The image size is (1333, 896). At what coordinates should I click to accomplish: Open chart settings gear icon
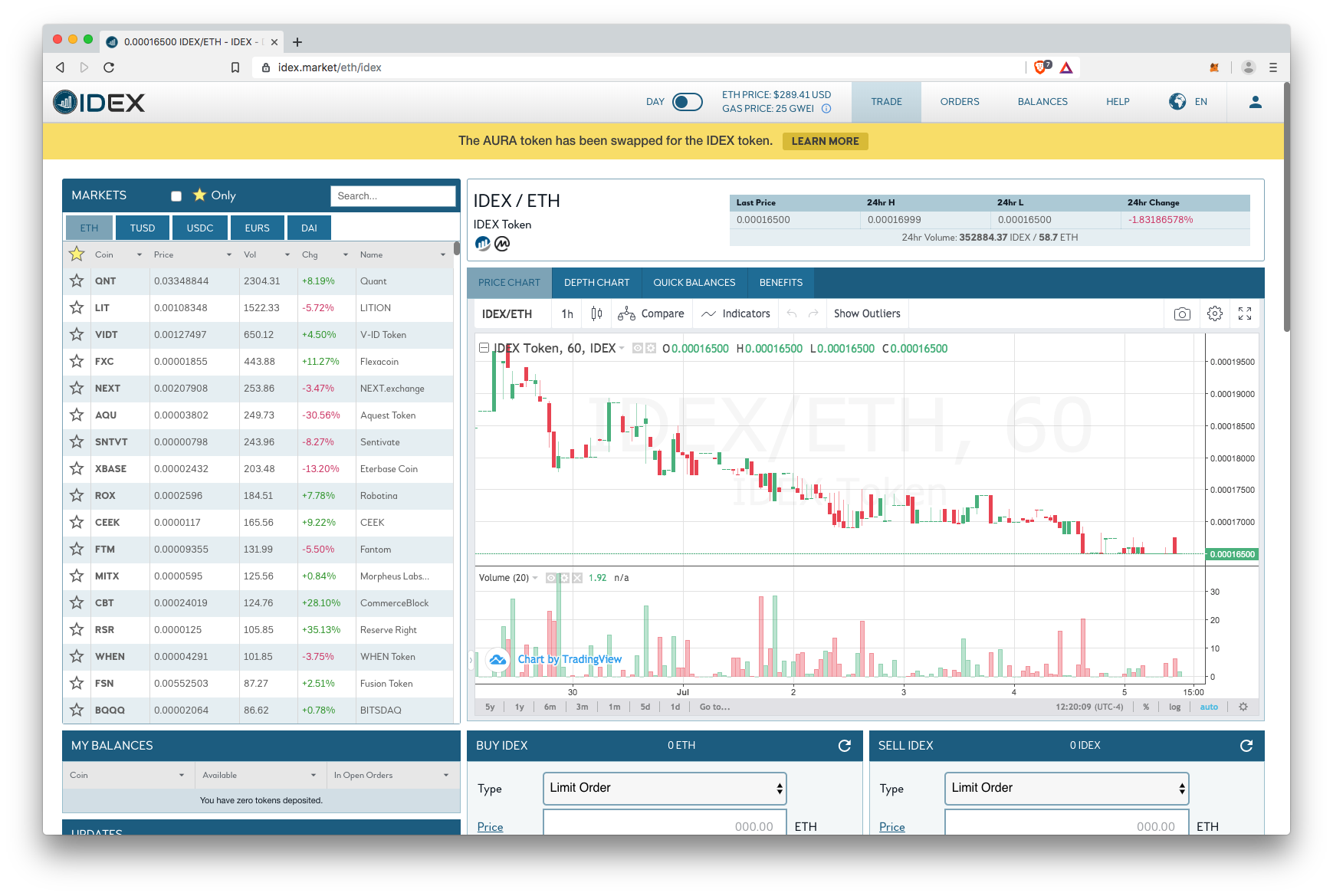(x=1214, y=313)
